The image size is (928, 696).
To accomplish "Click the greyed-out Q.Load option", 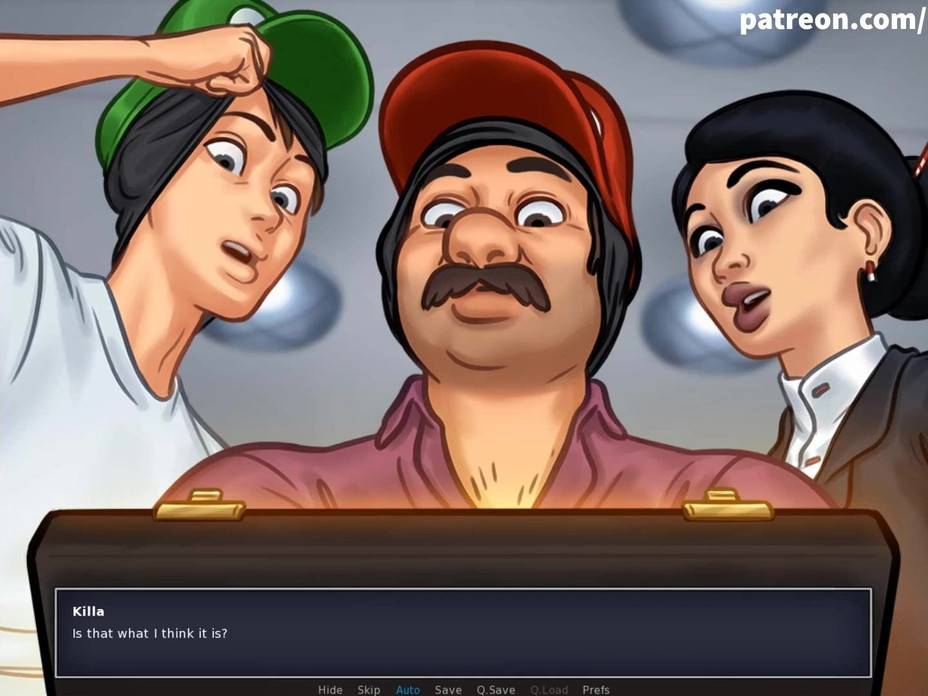I will 549,690.
